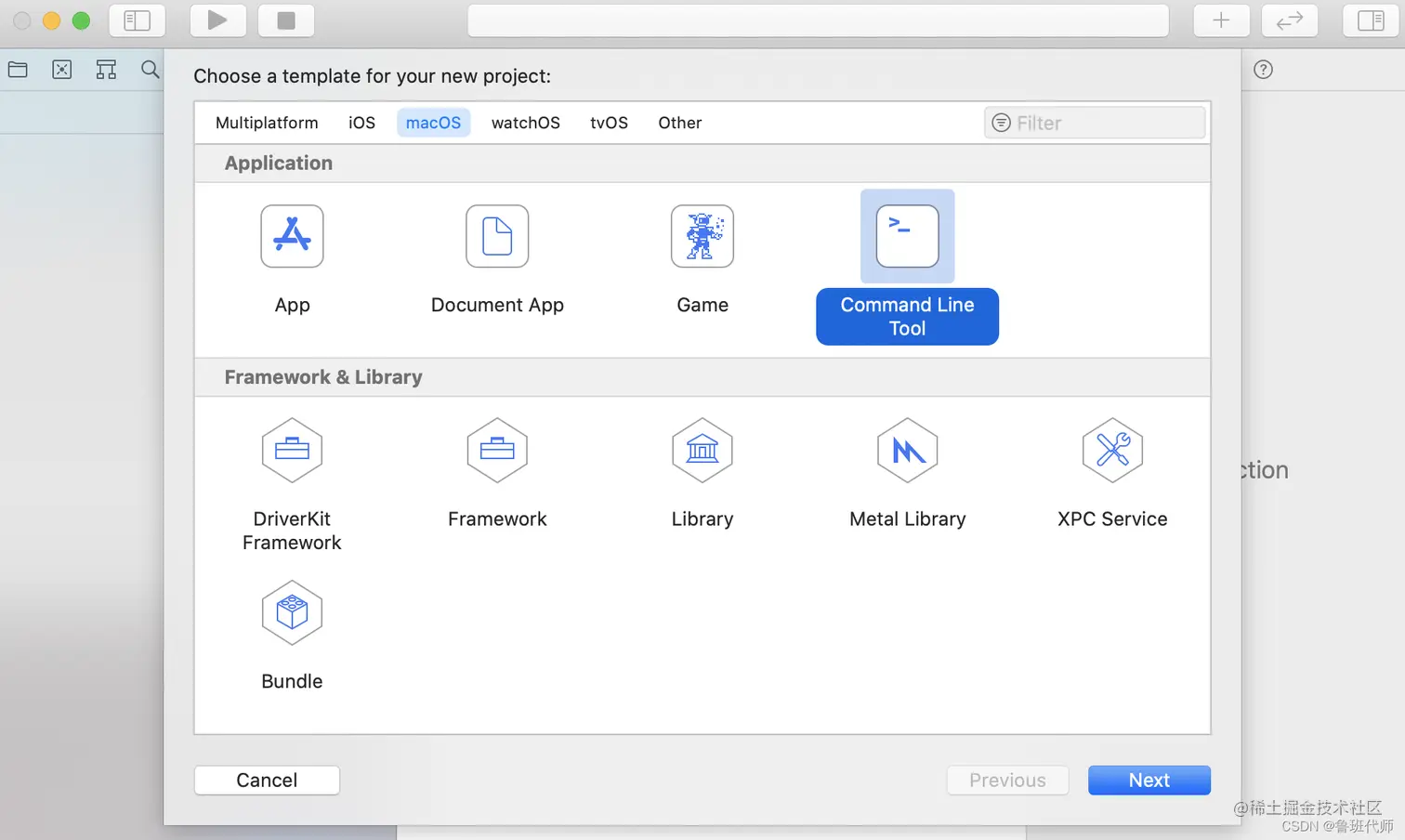Click the Stop button in toolbar

pyautogui.click(x=286, y=20)
